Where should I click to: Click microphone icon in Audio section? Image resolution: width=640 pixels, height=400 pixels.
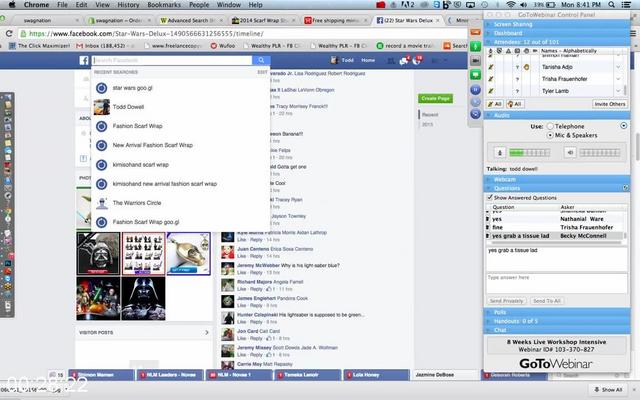tap(500, 153)
